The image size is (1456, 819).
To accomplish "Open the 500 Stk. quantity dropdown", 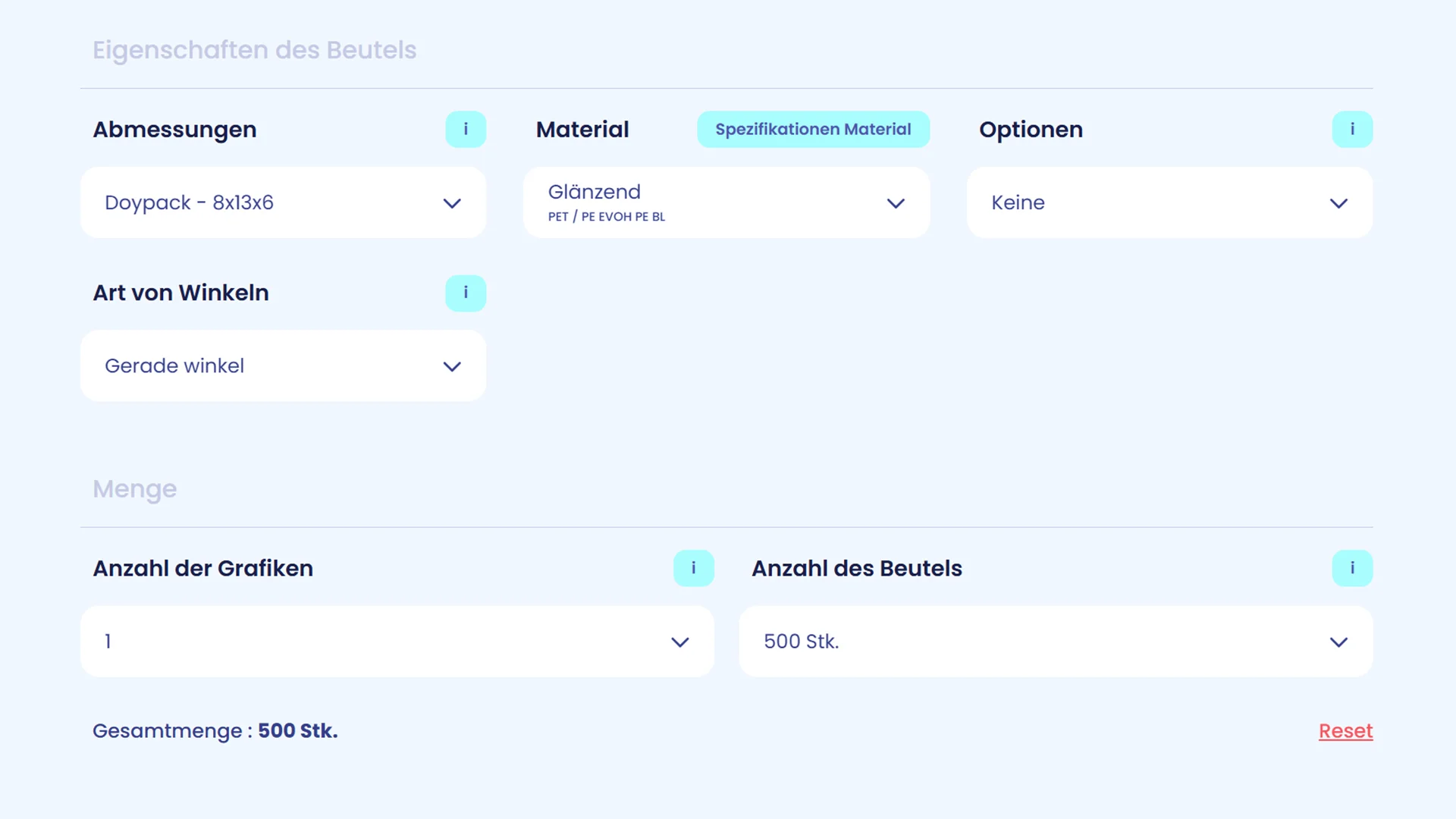I will 1056,642.
